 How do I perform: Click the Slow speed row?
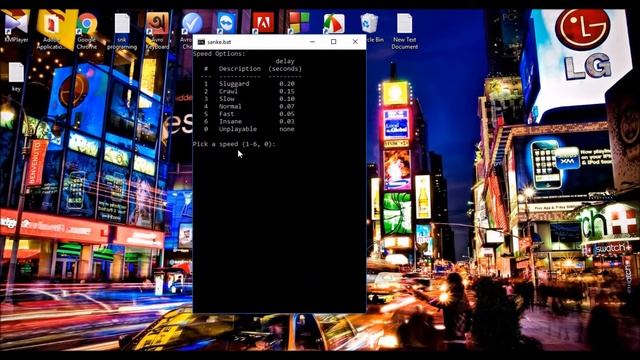(x=249, y=99)
